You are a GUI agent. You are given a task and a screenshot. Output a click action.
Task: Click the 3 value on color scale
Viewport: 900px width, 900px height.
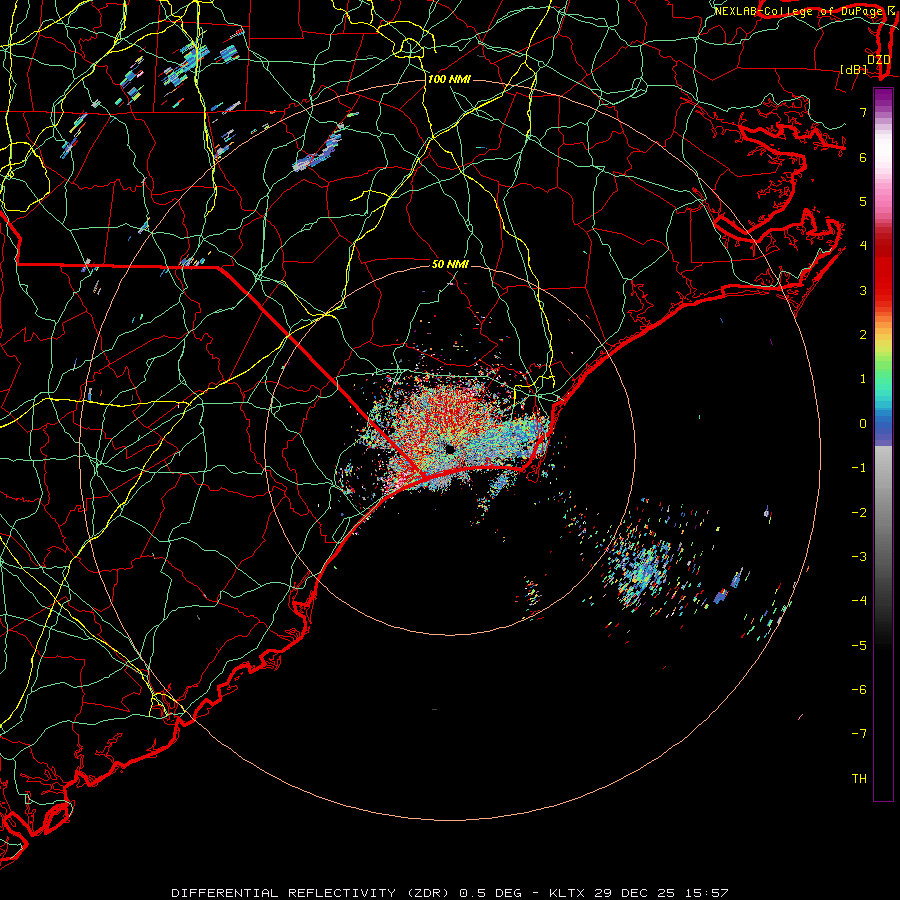863,290
